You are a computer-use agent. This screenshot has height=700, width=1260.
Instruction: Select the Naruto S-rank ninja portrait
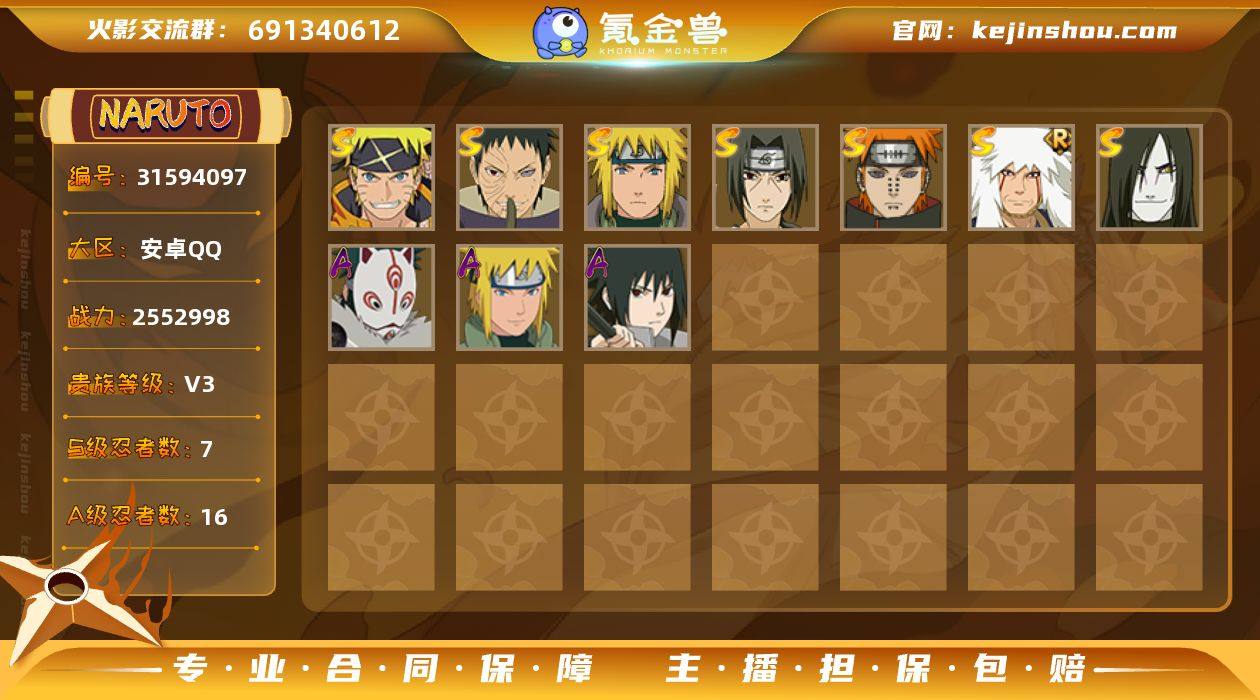[x=381, y=177]
